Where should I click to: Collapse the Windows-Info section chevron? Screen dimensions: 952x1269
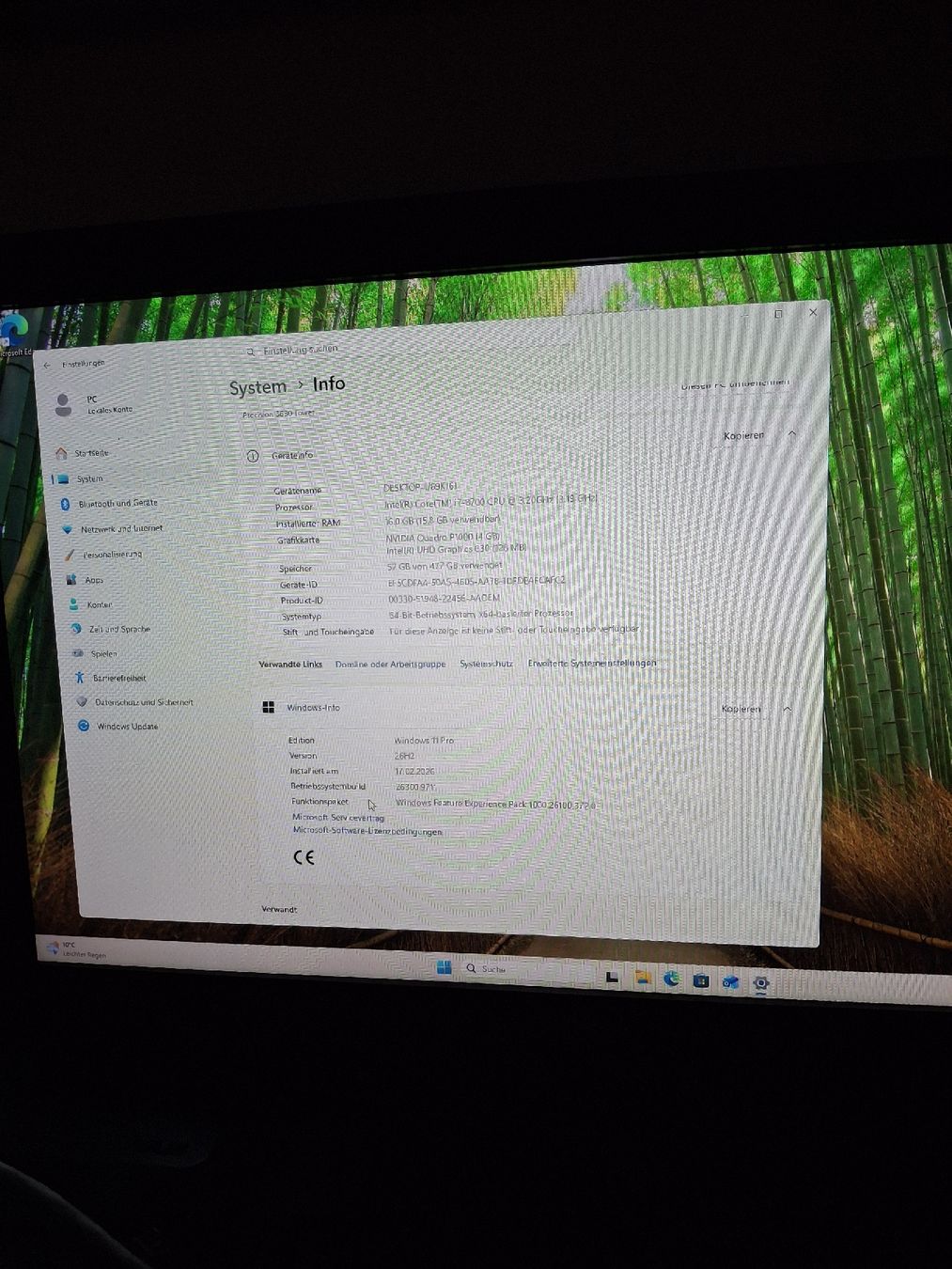click(788, 709)
